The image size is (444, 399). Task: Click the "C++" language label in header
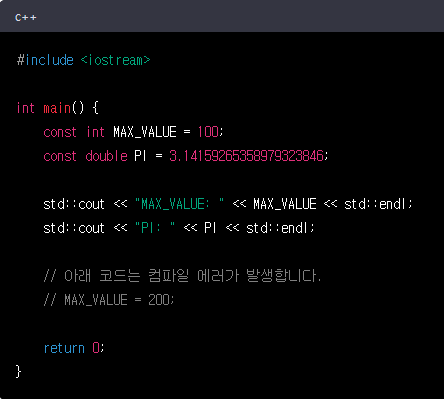pyautogui.click(x=26, y=17)
